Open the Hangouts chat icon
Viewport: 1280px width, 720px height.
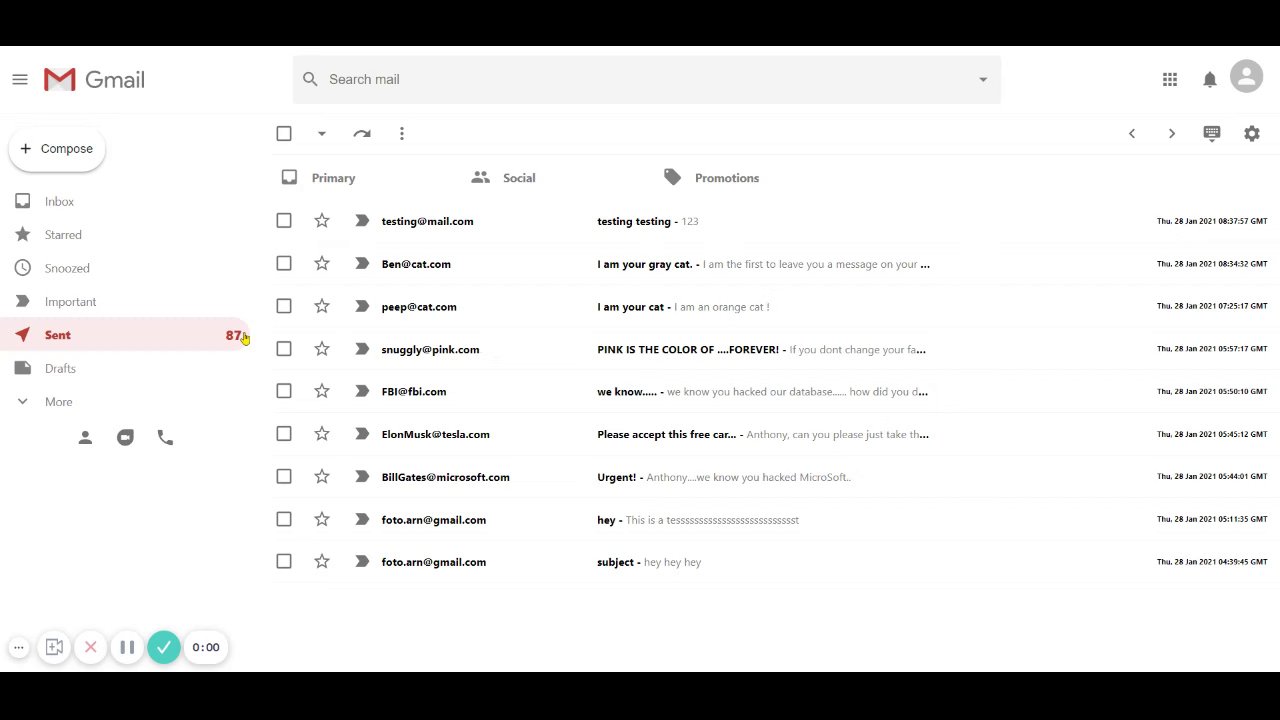[125, 438]
